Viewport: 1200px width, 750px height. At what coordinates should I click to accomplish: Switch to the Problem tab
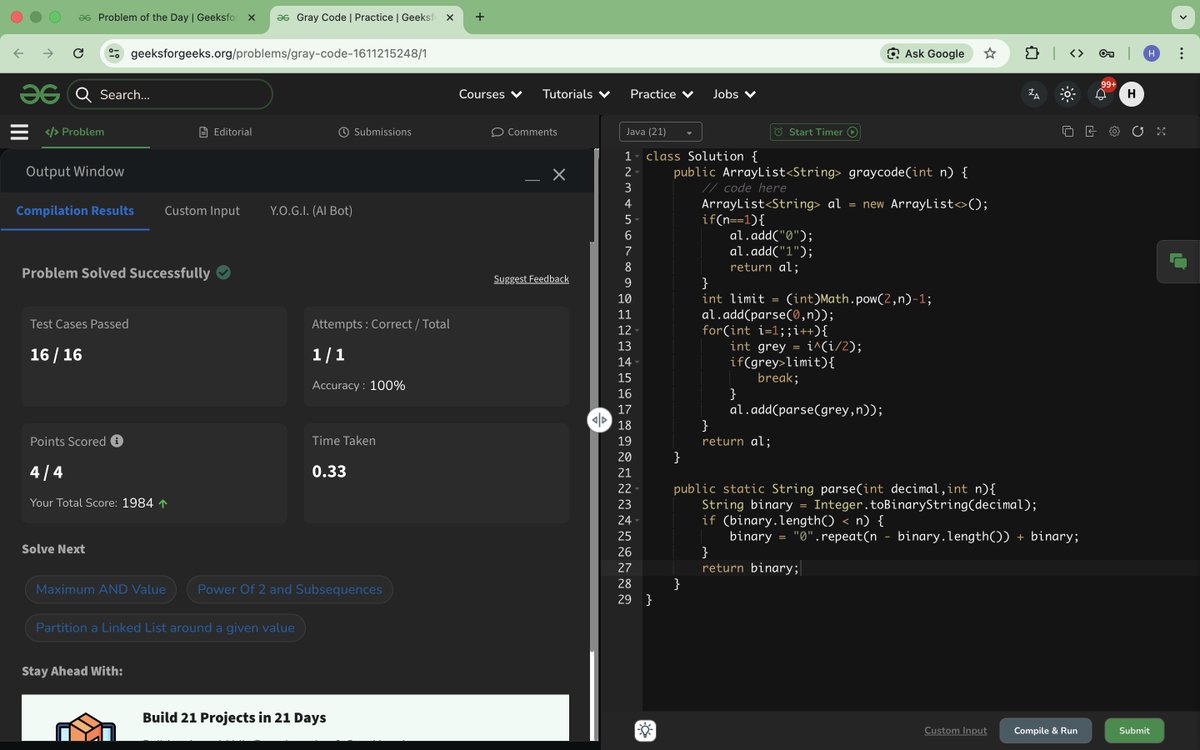[74, 132]
